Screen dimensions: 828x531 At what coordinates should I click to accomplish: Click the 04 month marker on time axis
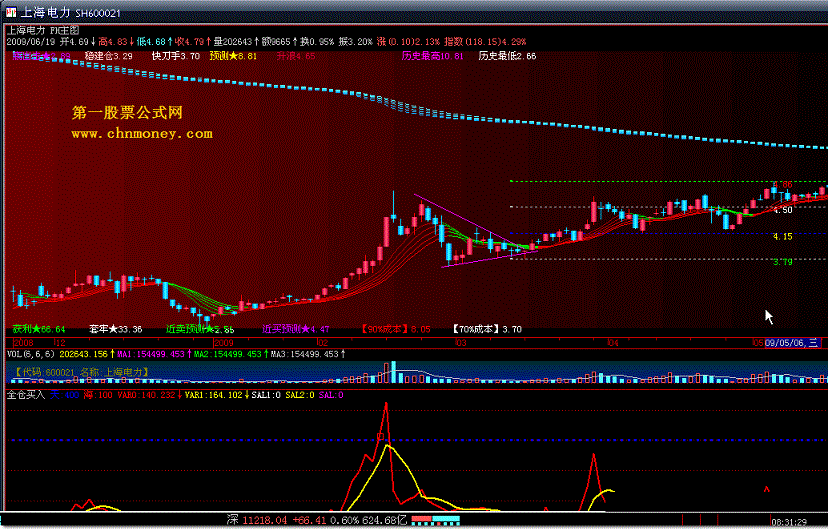click(613, 343)
